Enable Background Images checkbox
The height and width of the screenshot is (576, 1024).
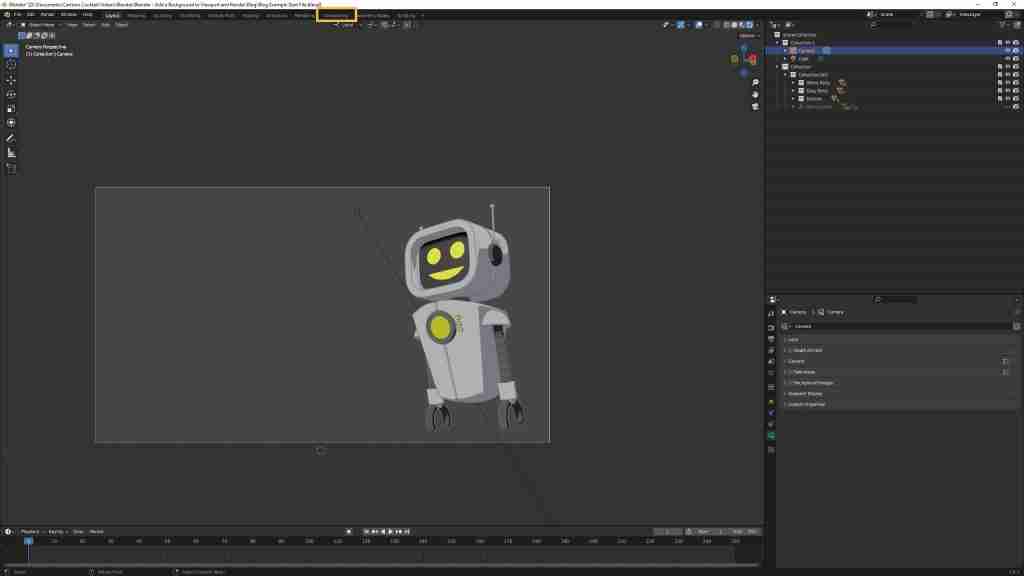coord(790,383)
